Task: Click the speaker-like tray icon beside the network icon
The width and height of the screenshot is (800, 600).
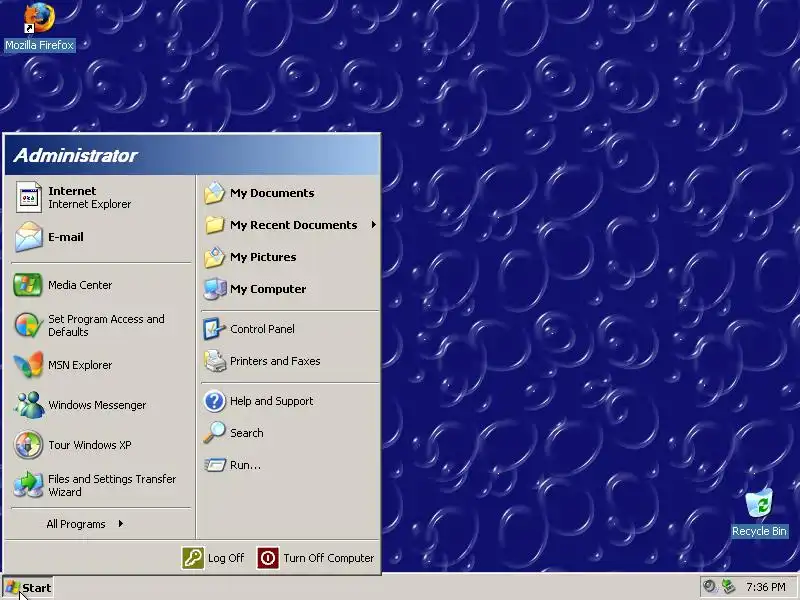Action: pos(710,587)
